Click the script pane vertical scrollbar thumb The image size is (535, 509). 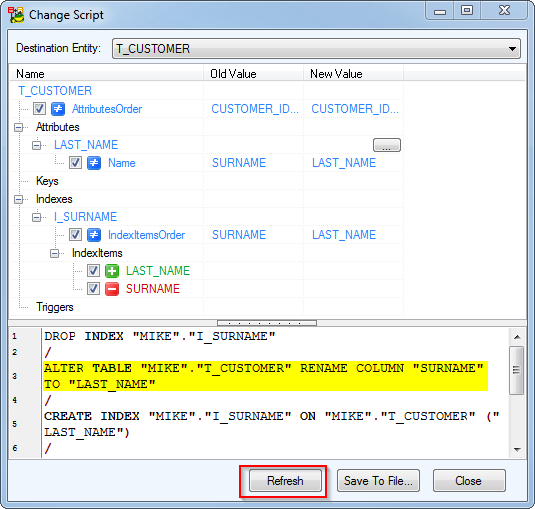tap(517, 370)
